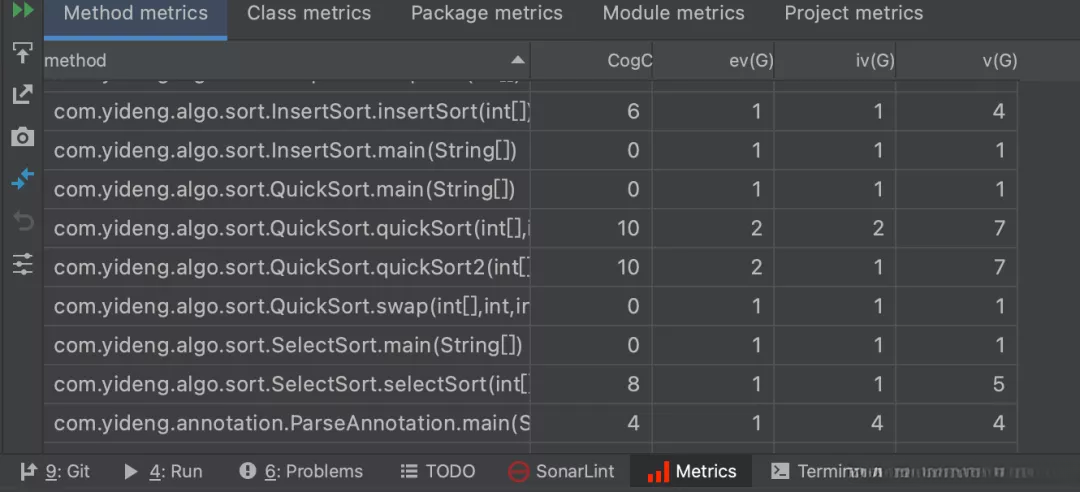Viewport: 1080px width, 492px height.
Task: Click the blue compare arrows icon
Action: tap(22, 179)
